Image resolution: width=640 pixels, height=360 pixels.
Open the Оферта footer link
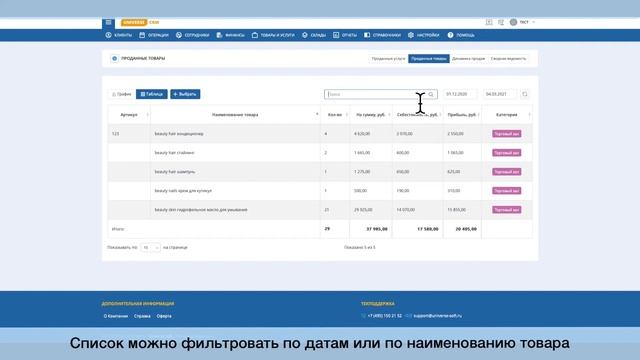click(164, 316)
